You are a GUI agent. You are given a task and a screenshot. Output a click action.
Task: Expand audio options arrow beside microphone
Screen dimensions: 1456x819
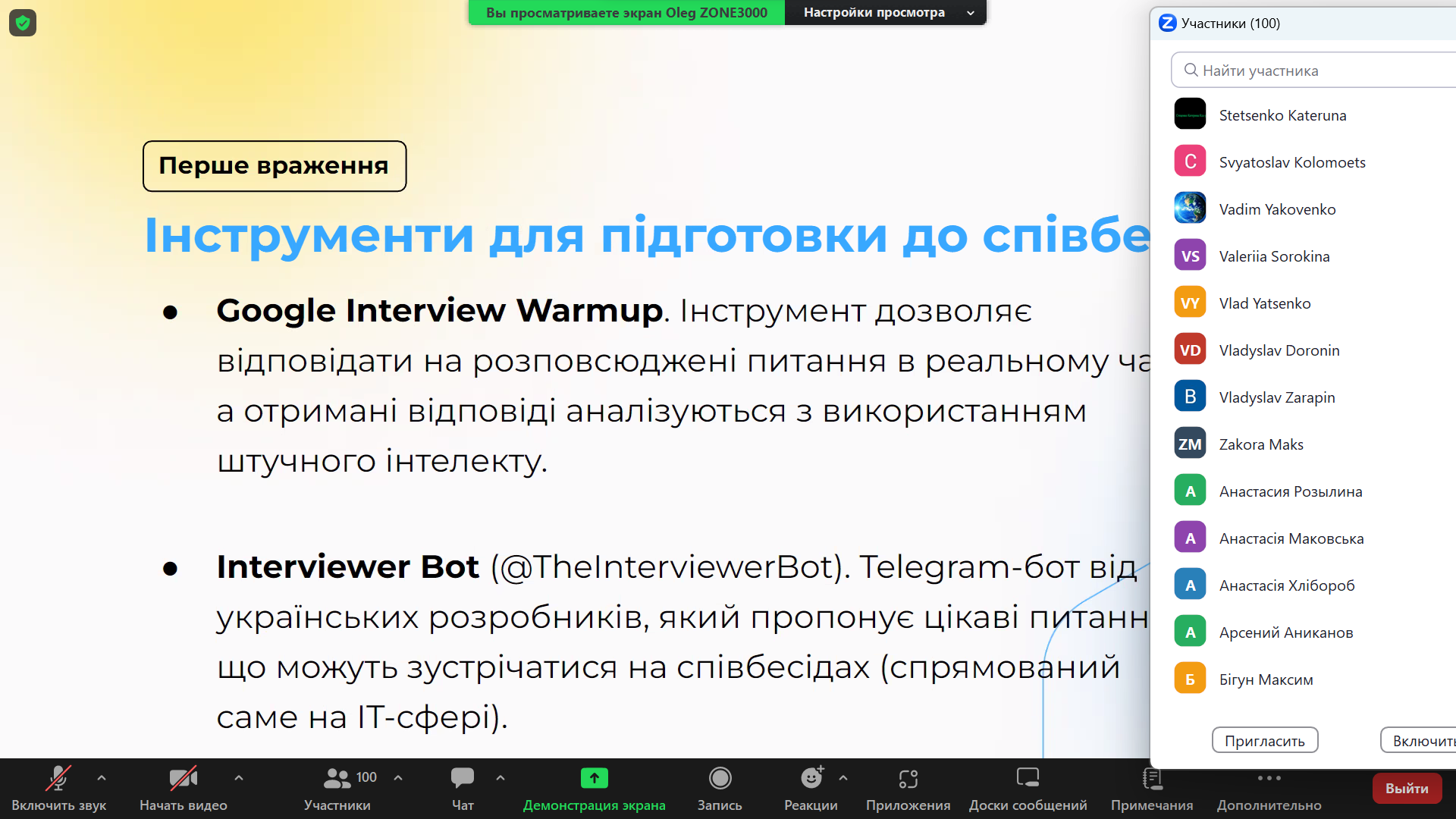pos(102,778)
